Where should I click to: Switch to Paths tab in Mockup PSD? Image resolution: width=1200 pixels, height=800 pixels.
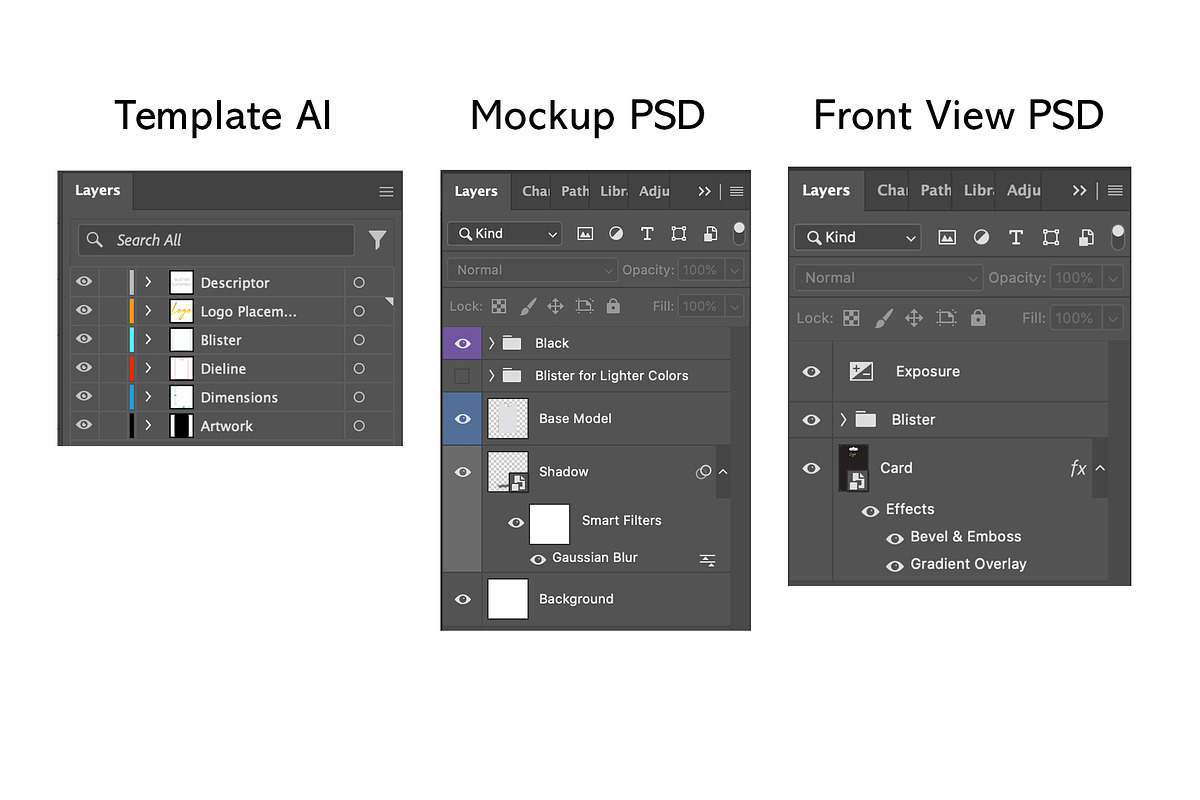point(574,191)
